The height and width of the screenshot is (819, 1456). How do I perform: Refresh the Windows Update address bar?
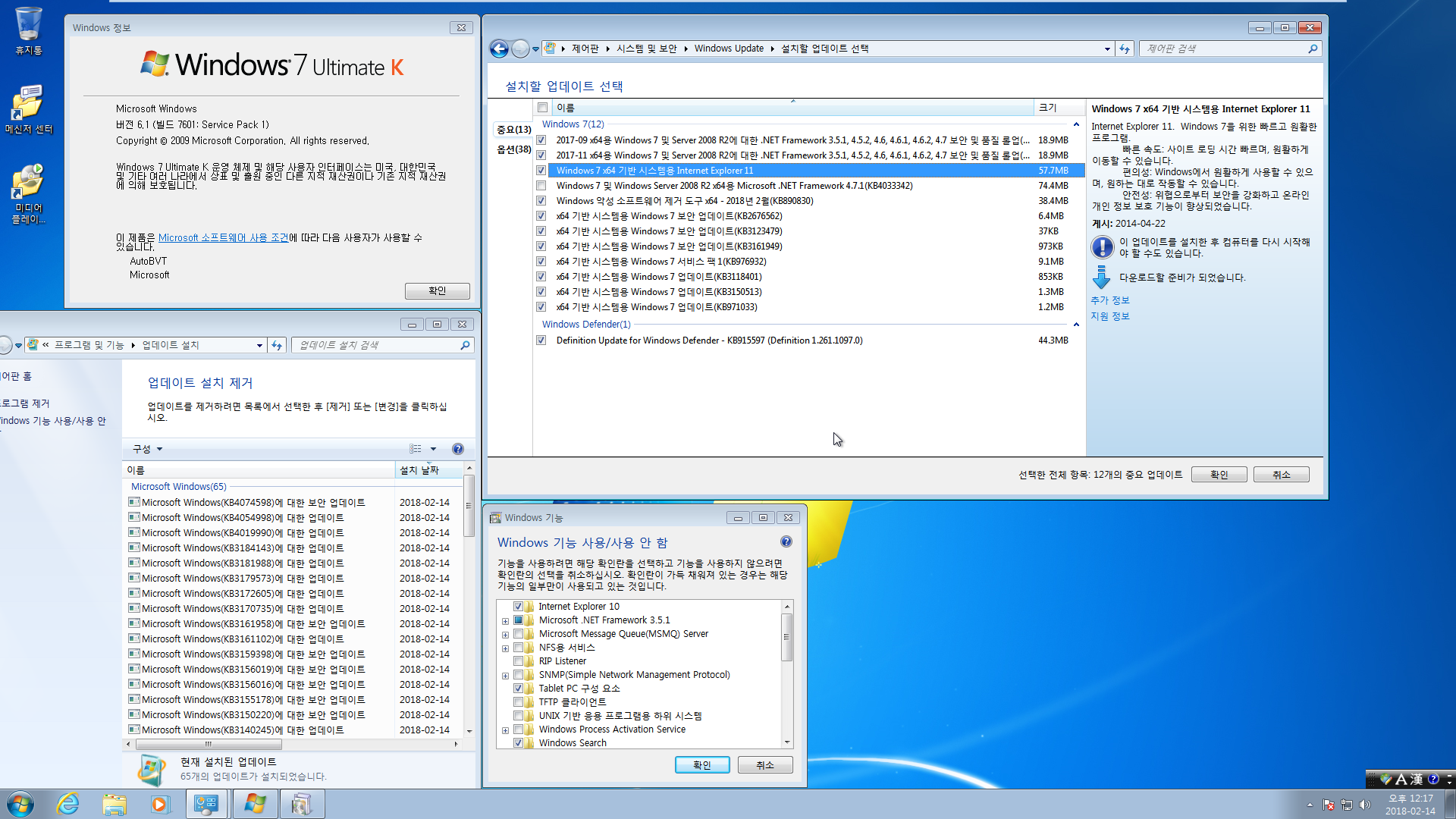[1125, 49]
